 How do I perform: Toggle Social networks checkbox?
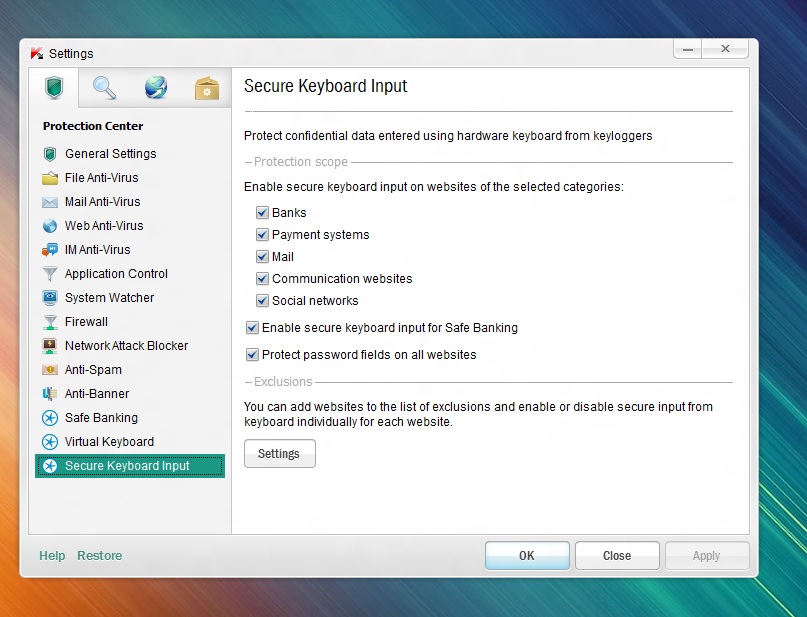tap(262, 301)
